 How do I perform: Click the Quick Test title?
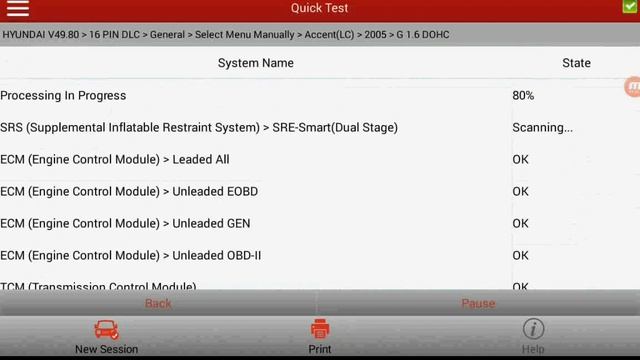[x=320, y=8]
